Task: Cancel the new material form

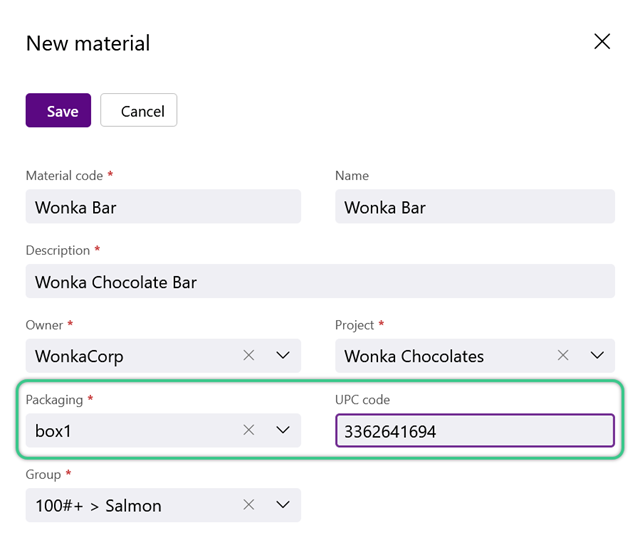Action: tap(139, 110)
